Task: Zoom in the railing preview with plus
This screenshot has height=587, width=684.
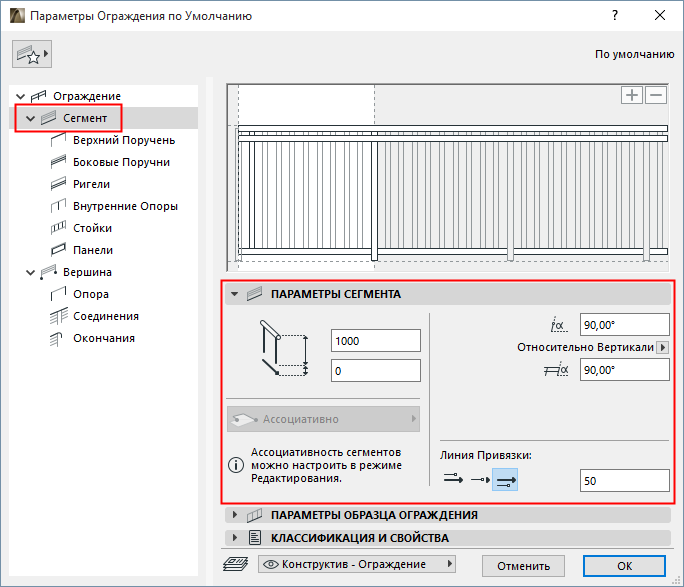Action: pyautogui.click(x=632, y=95)
